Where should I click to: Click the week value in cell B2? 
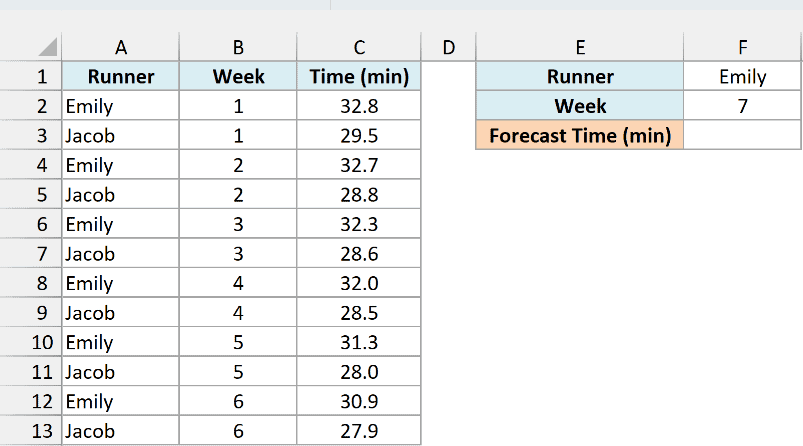[238, 106]
